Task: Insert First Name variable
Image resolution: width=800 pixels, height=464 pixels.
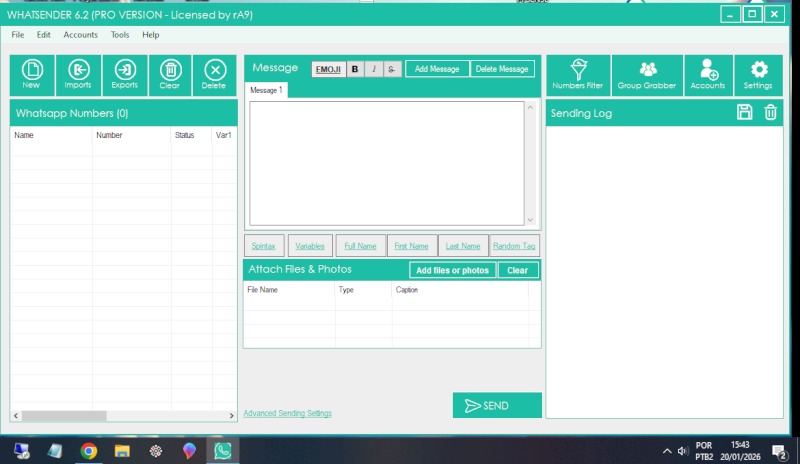Action: coord(412,246)
